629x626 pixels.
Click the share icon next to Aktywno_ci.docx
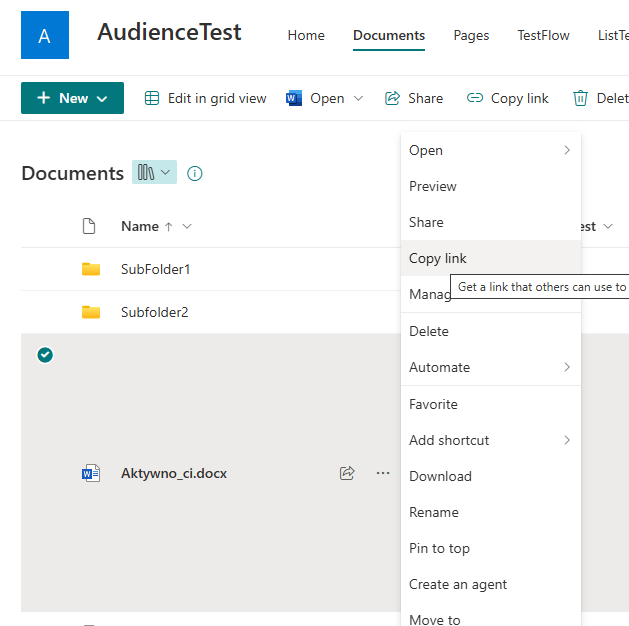pos(347,473)
